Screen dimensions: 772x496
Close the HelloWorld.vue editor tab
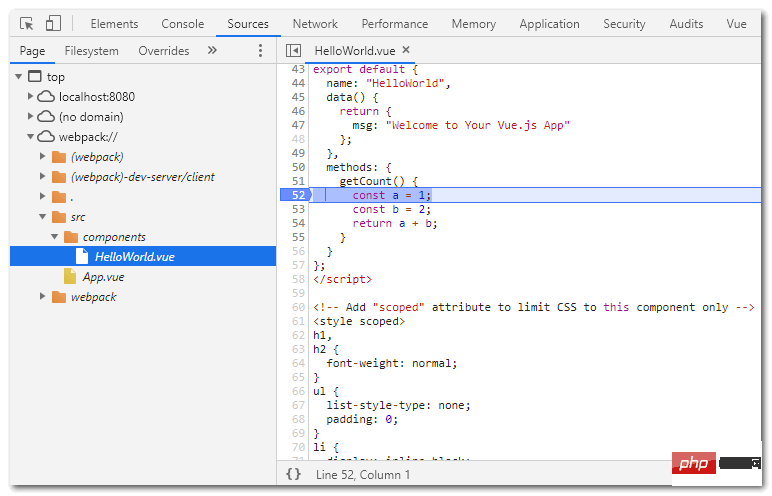click(x=406, y=50)
